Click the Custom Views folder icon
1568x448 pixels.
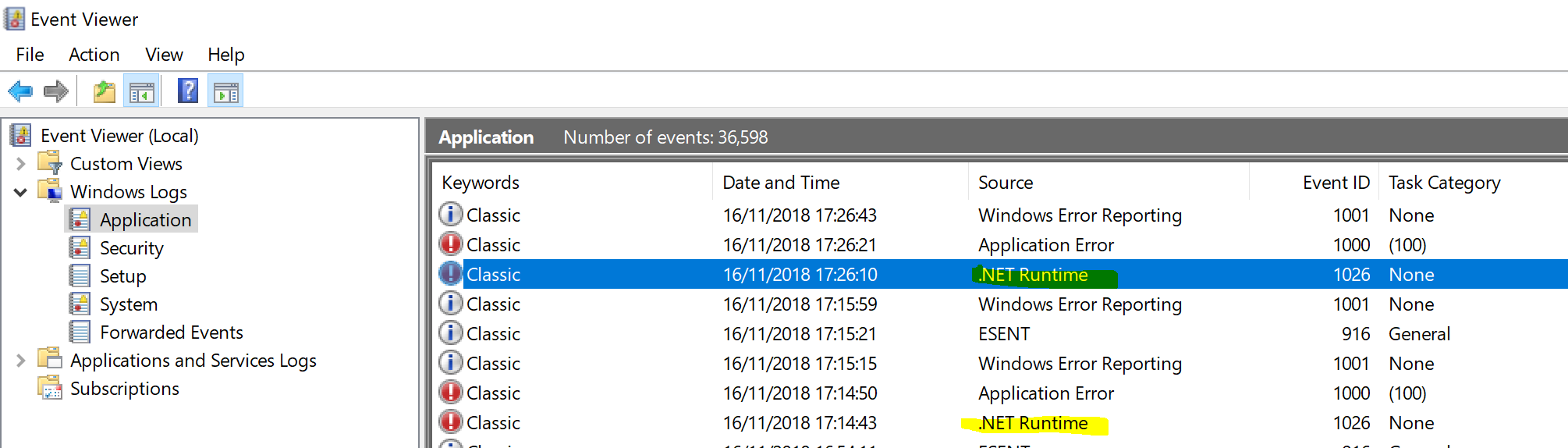[50, 163]
